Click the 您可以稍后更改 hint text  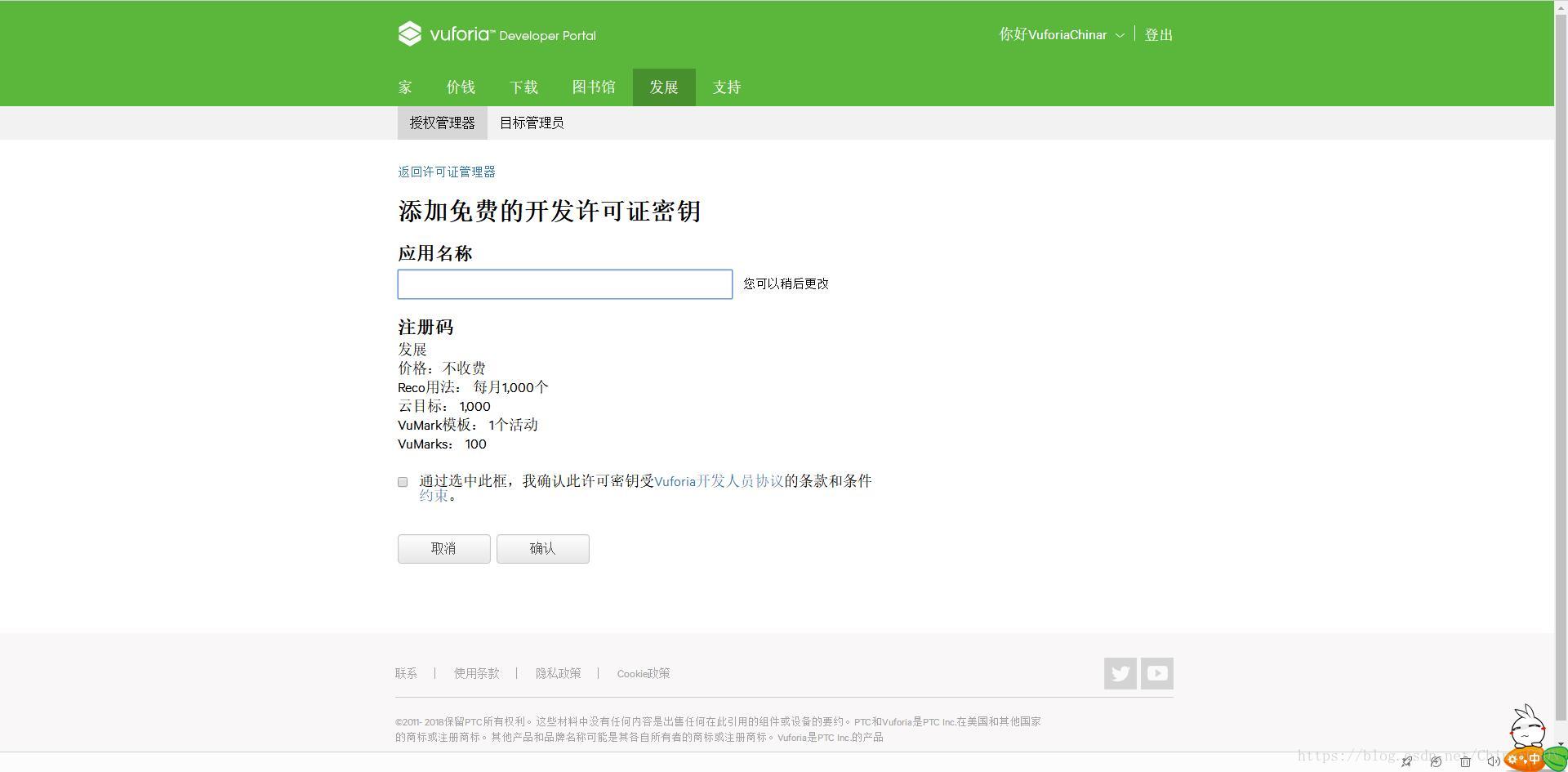pyautogui.click(x=786, y=283)
